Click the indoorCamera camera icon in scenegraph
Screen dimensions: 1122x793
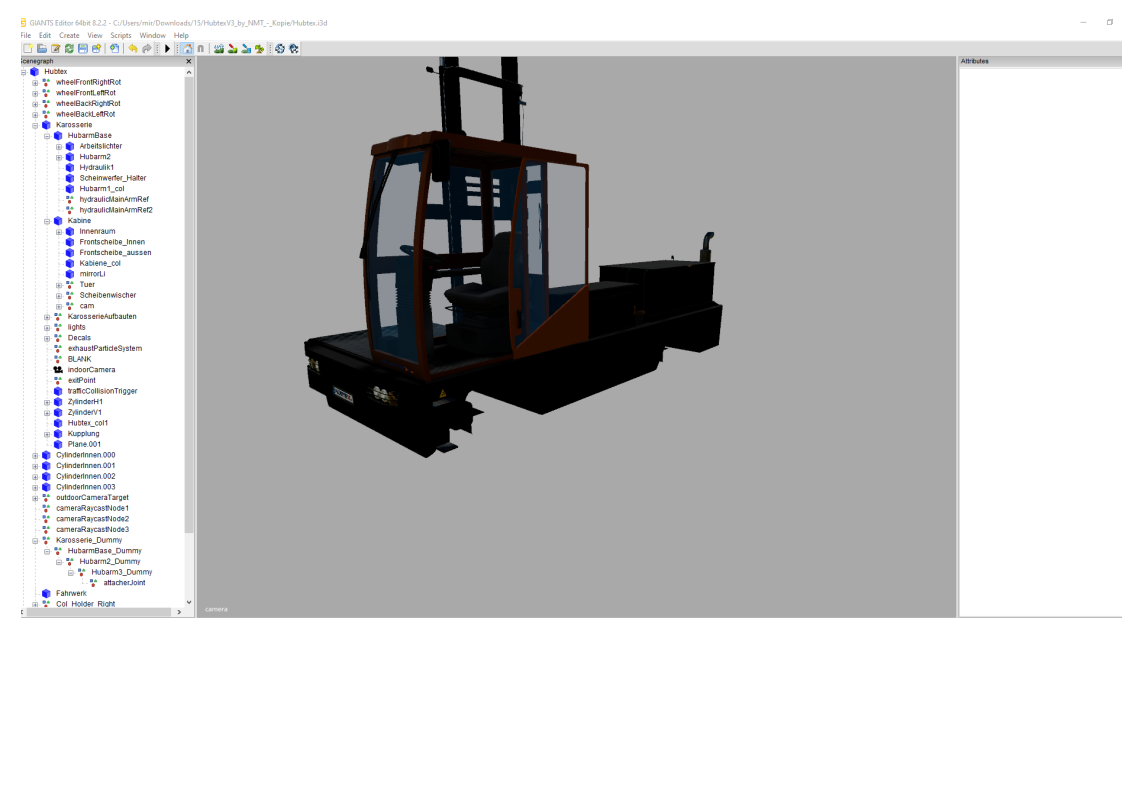coord(58,370)
